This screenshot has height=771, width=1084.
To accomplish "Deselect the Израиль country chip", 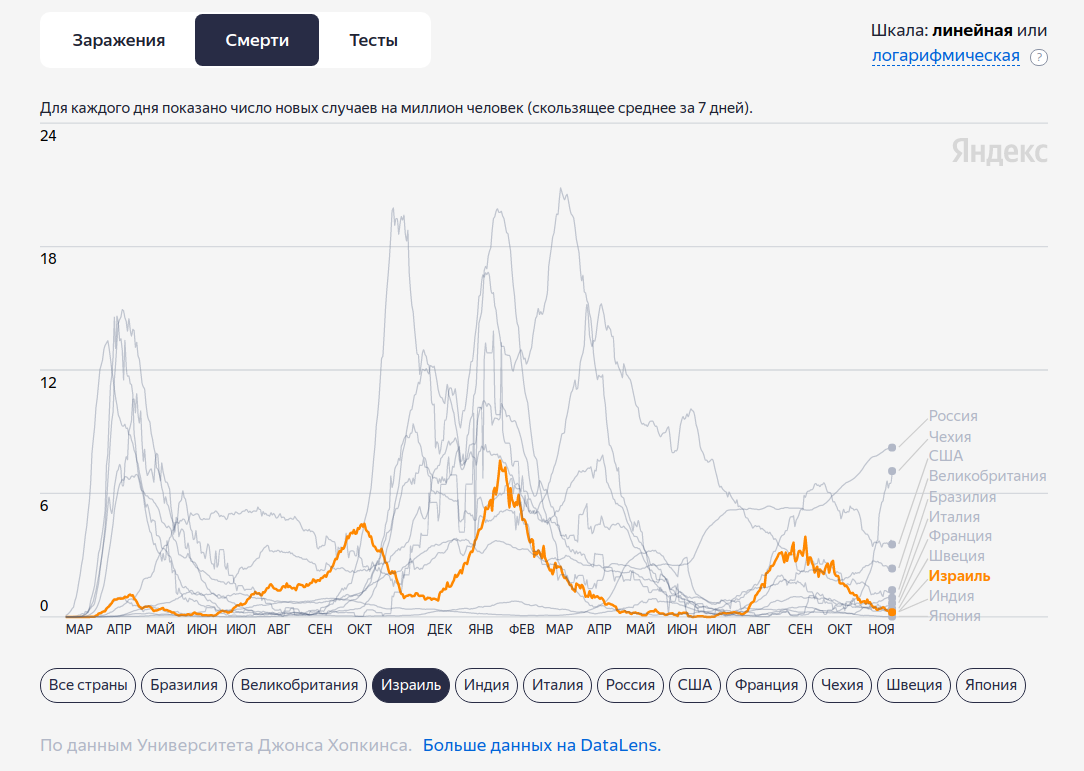I will tap(411, 685).
